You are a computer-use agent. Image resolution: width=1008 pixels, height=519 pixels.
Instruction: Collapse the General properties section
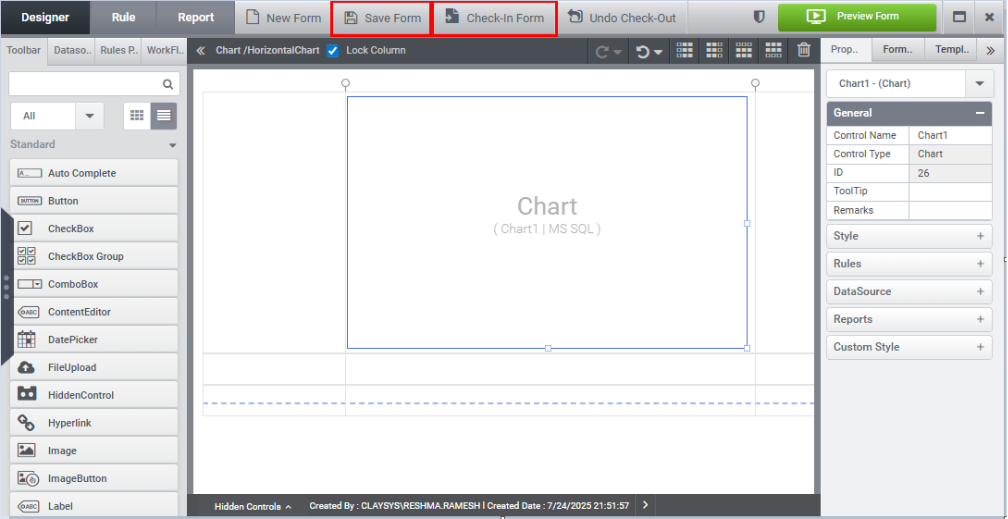980,113
